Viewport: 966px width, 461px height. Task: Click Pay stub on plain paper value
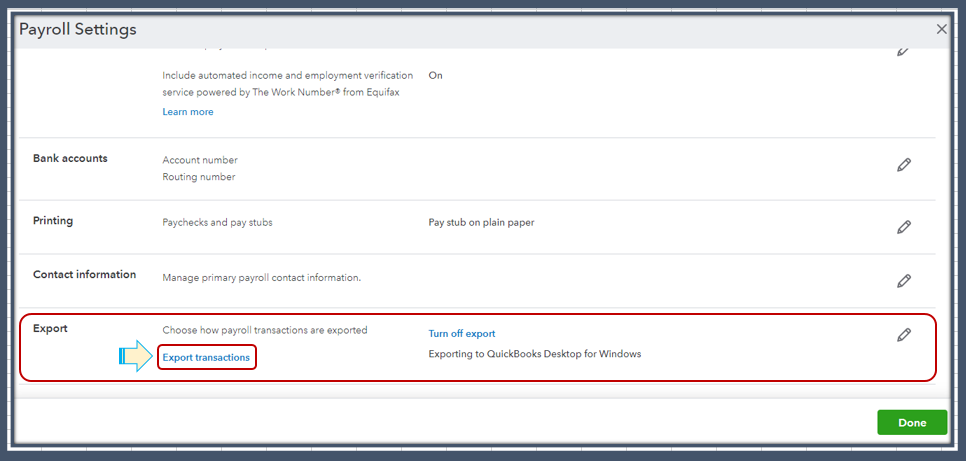click(481, 222)
